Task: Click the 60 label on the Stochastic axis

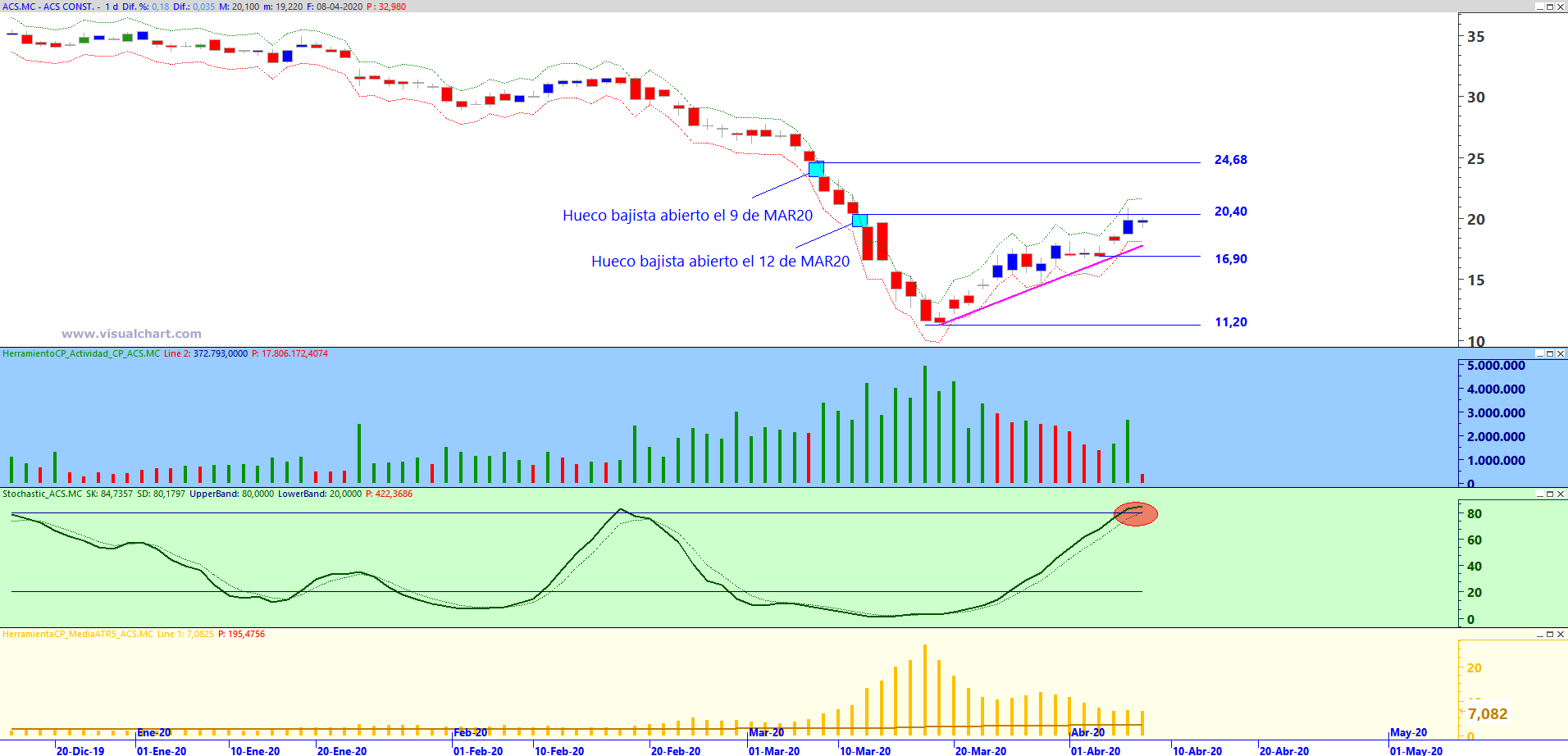Action: coord(1474,540)
